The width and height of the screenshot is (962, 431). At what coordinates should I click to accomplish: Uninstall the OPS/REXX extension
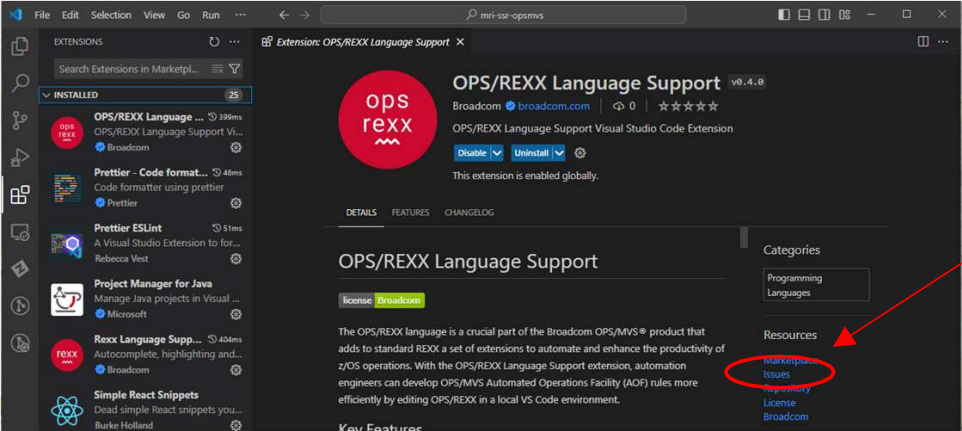click(x=531, y=153)
